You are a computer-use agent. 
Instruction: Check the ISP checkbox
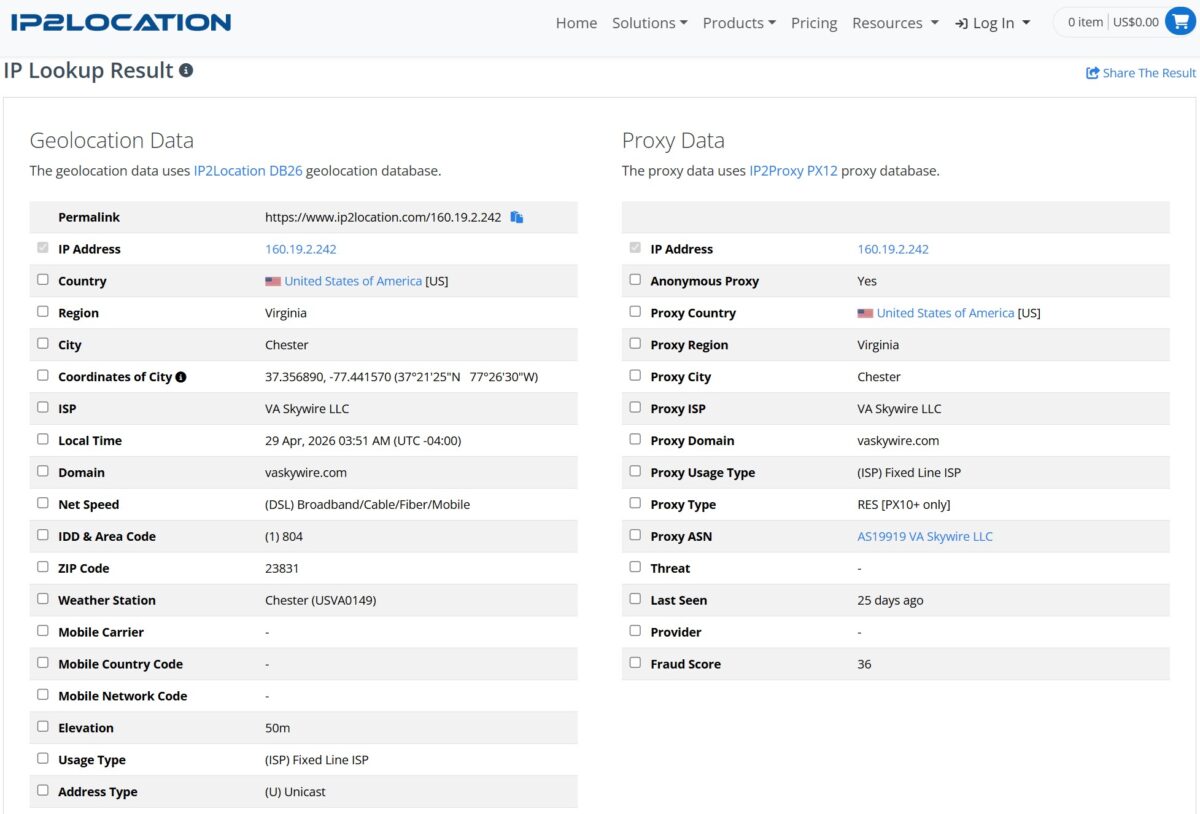pos(43,408)
